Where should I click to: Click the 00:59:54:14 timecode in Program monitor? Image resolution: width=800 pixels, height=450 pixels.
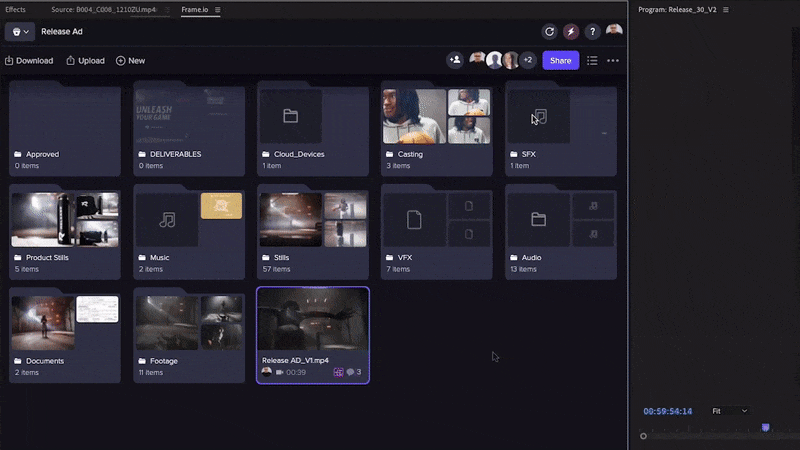pyautogui.click(x=668, y=411)
